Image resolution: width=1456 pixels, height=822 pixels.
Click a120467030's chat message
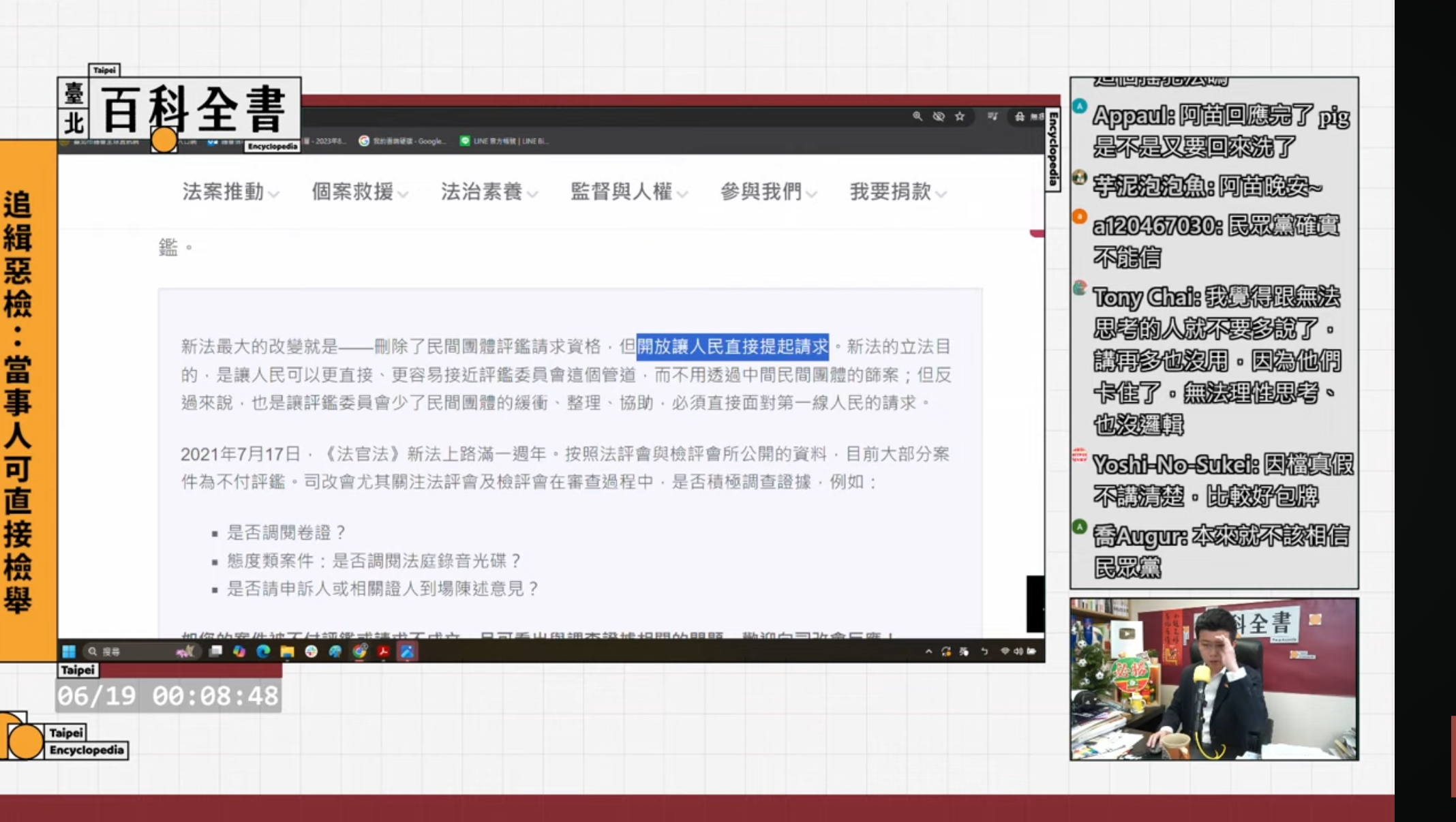point(1216,241)
